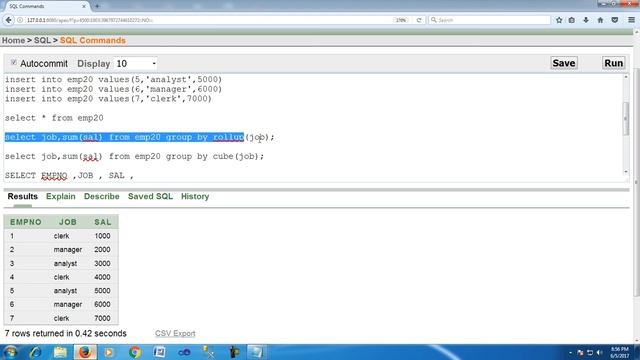This screenshot has height=360, width=640.
Task: Go to the SQL breadcrumb link
Action: (x=42, y=40)
